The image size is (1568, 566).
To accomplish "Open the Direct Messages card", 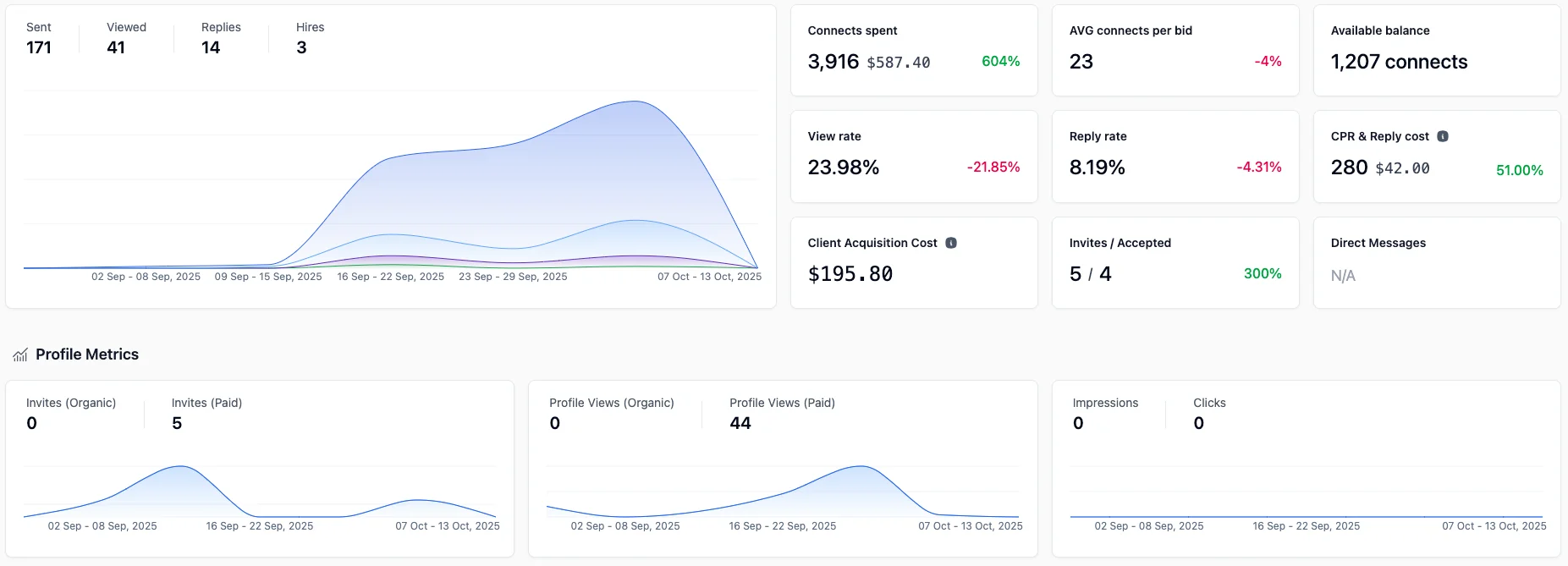I will pos(1436,262).
